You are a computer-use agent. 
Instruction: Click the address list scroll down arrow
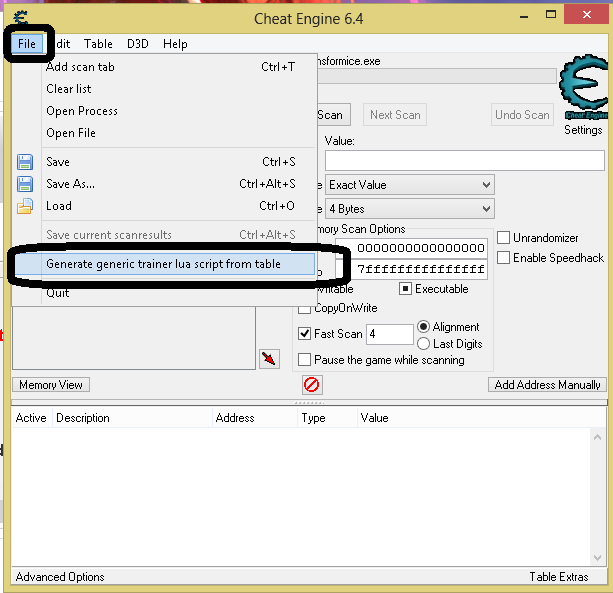597,557
